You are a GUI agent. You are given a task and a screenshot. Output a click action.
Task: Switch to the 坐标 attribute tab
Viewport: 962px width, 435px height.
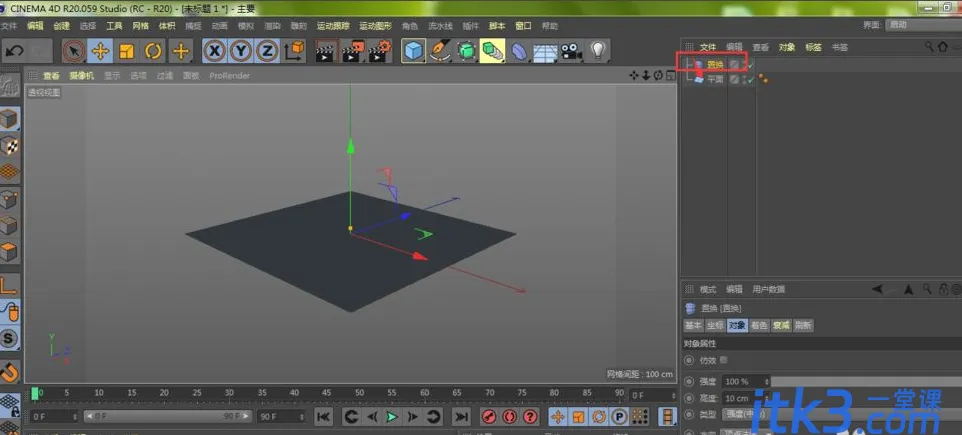pos(715,325)
